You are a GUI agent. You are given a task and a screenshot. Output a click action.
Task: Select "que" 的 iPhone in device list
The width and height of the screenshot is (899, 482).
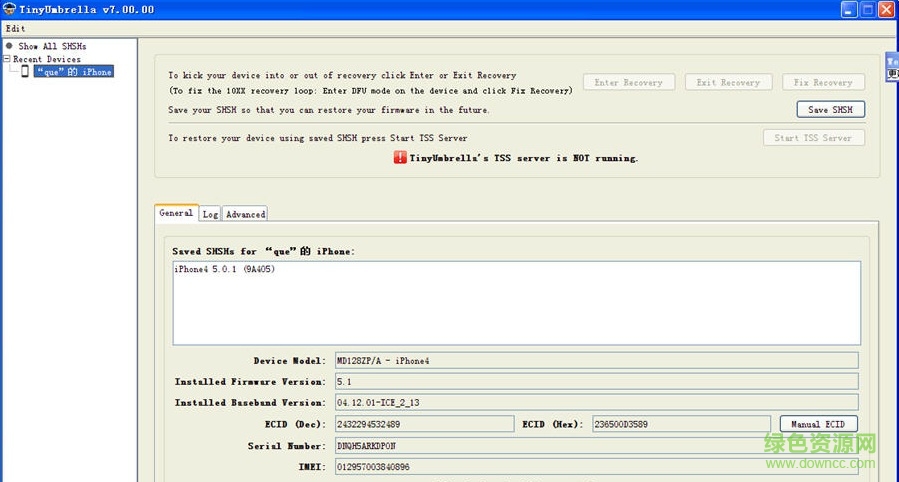click(74, 72)
